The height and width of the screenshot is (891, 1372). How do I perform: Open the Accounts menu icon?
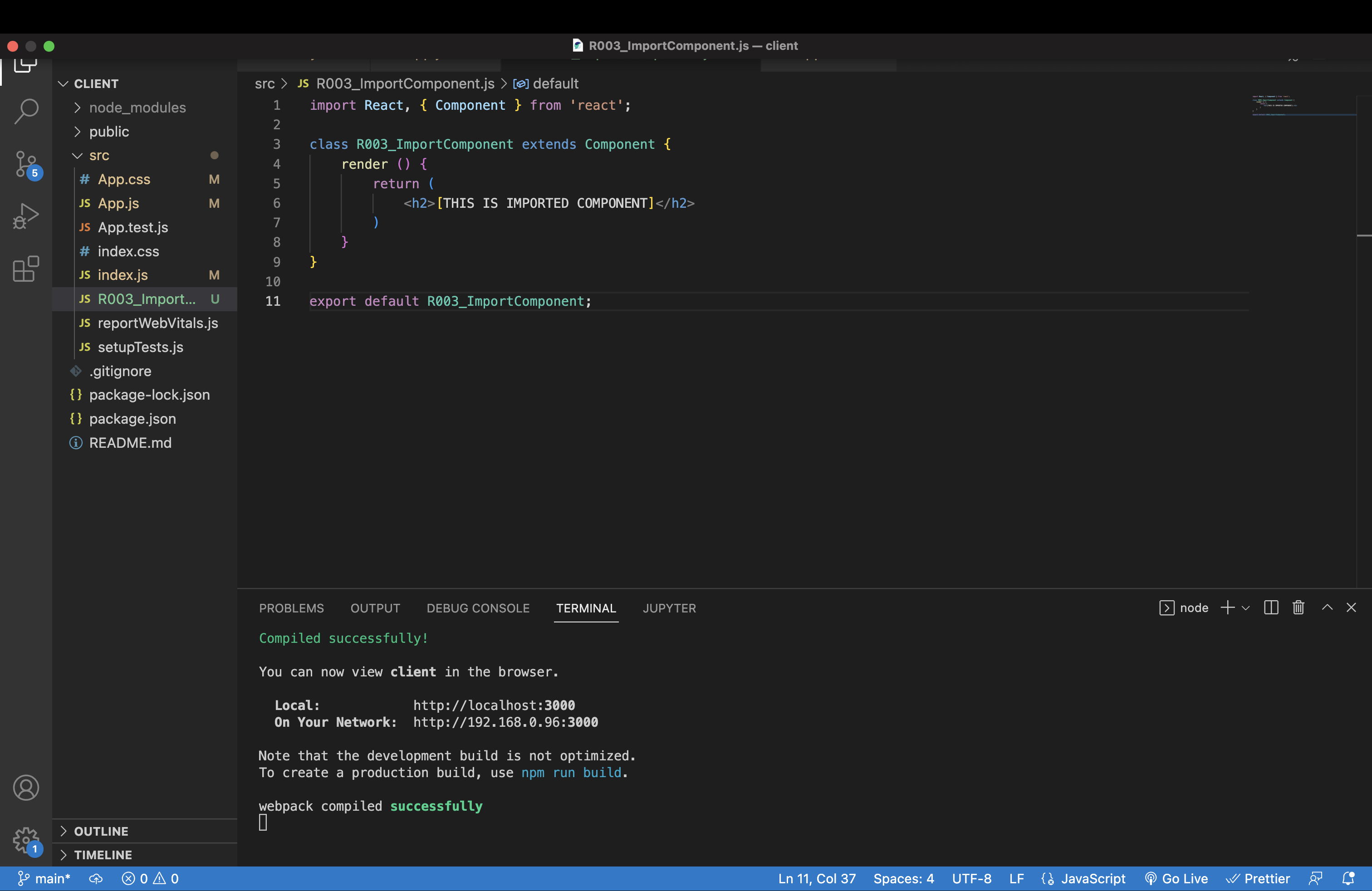[x=26, y=788]
